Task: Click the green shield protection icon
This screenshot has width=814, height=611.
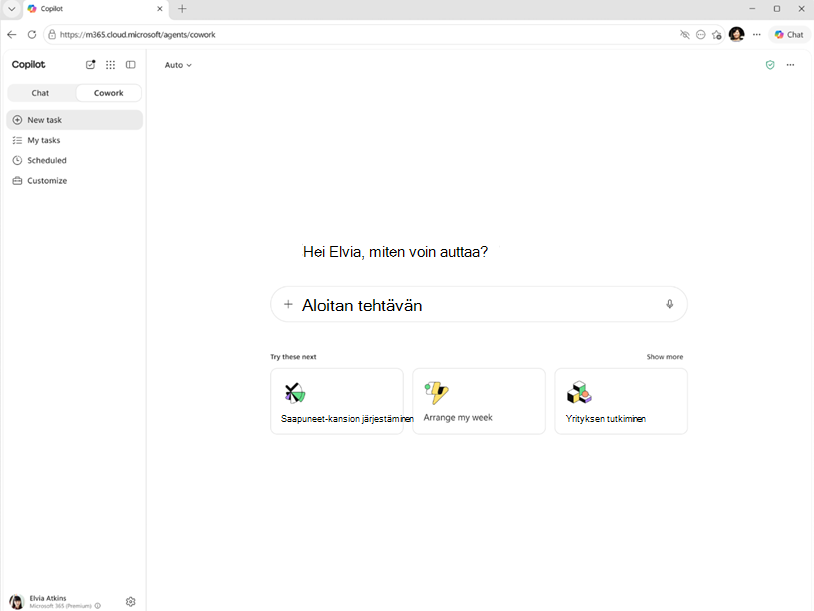Action: pos(770,65)
